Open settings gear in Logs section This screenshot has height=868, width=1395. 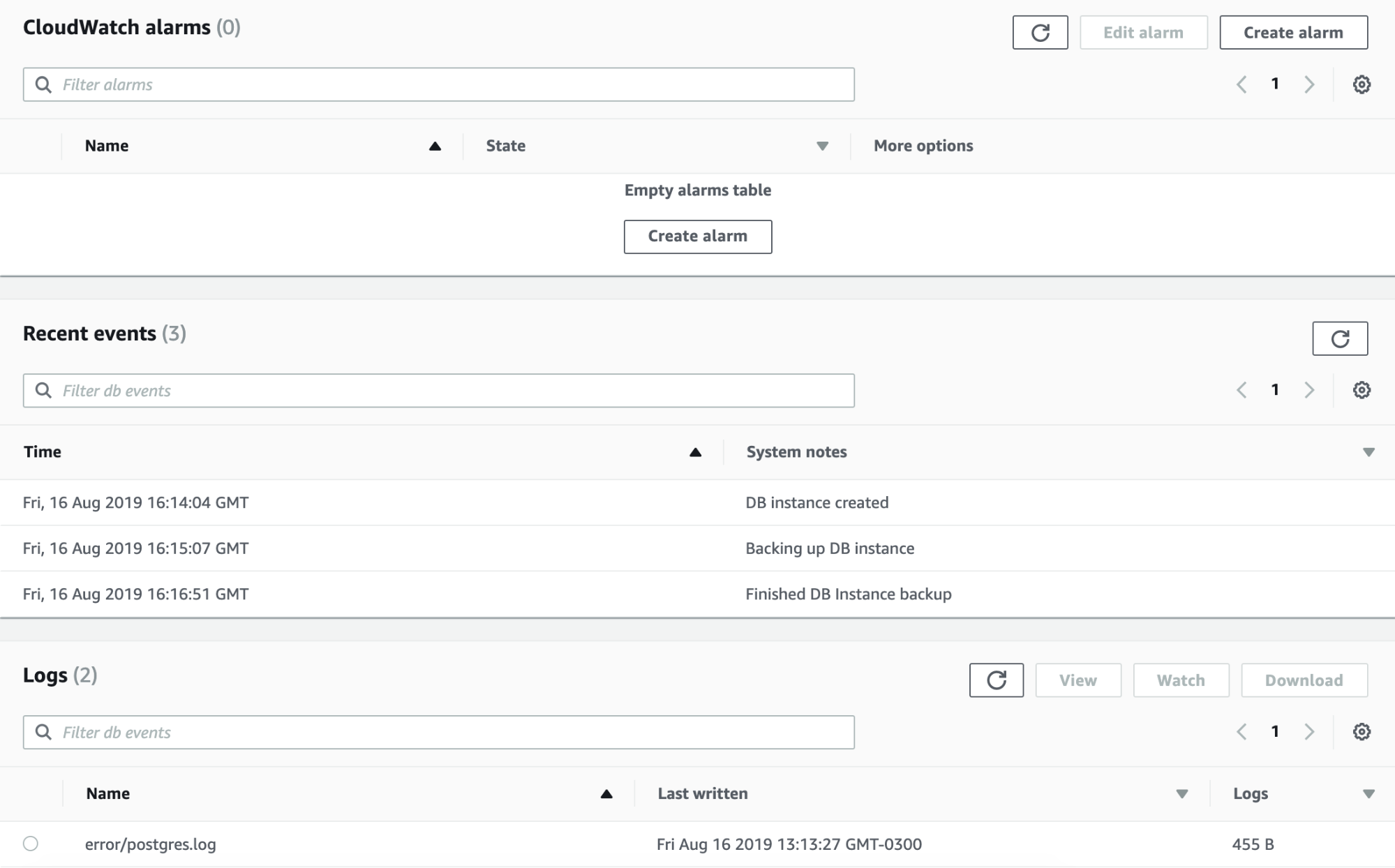pos(1361,731)
